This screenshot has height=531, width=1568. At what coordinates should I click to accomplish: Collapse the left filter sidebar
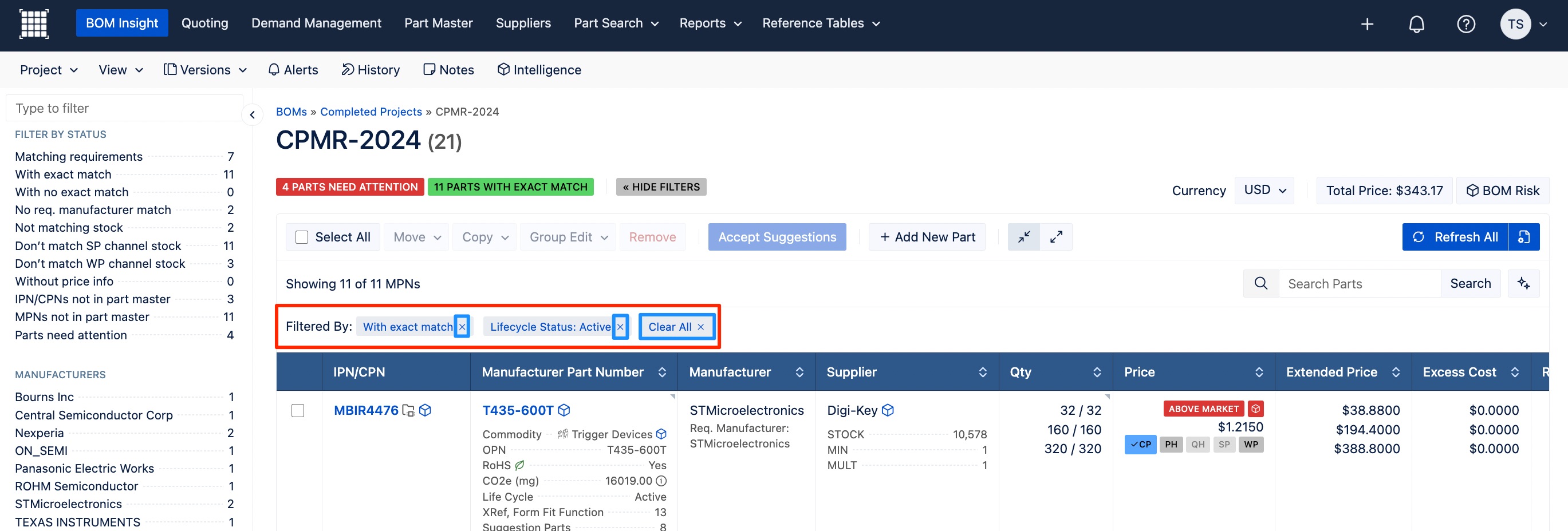[252, 114]
